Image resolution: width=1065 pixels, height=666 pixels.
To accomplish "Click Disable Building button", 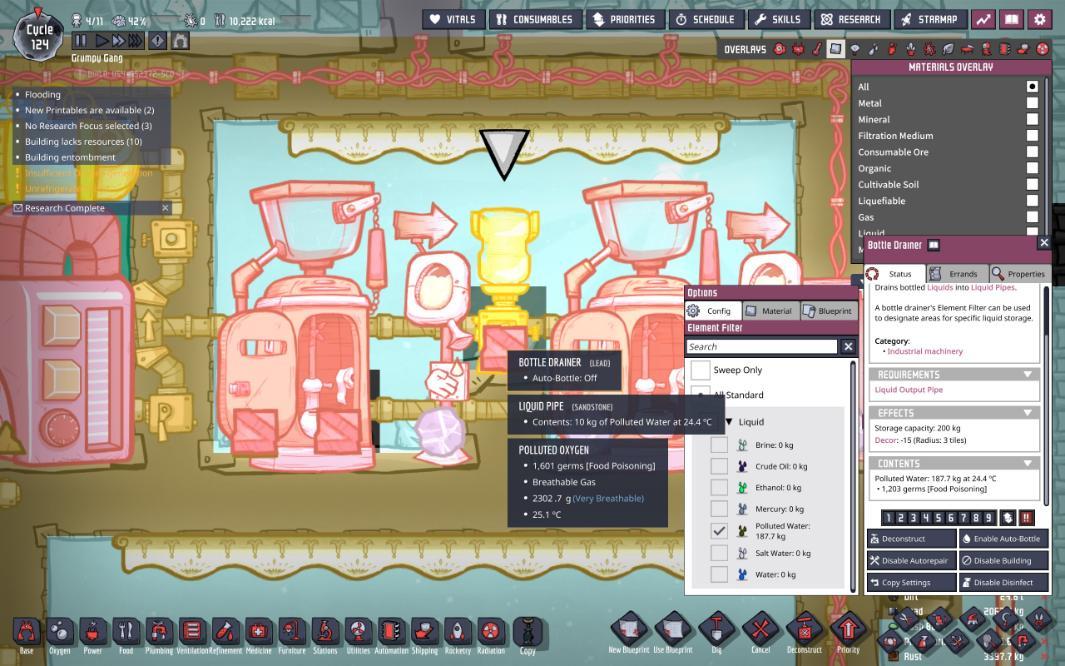I will [x=1004, y=560].
